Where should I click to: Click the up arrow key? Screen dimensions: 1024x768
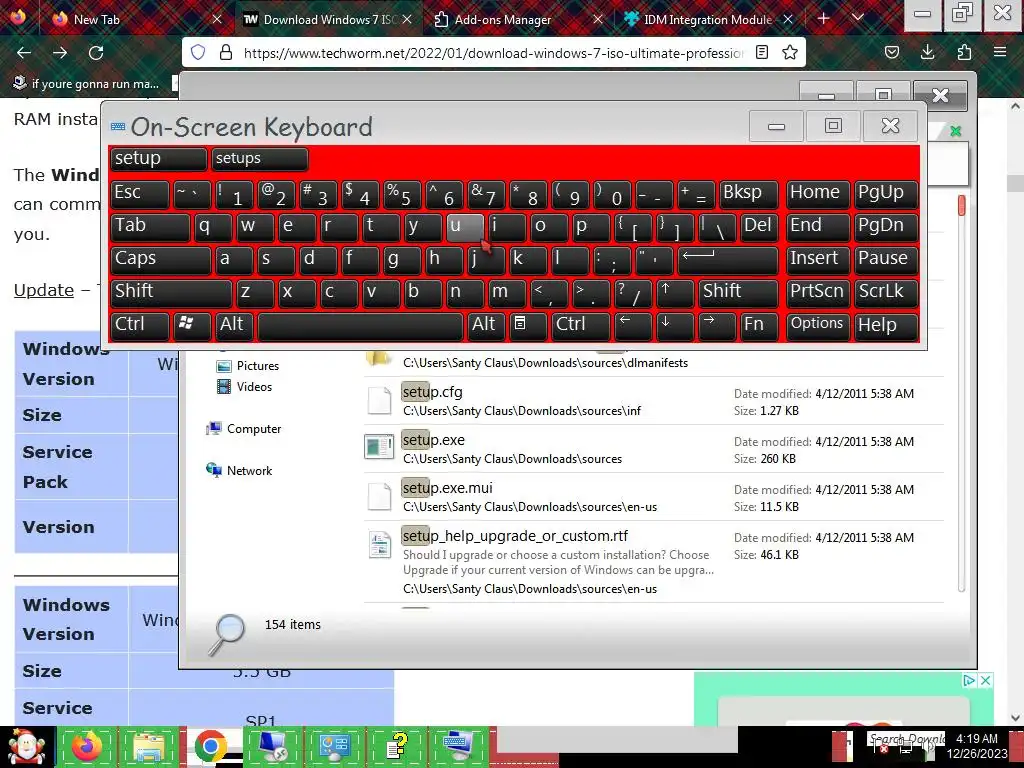[x=675, y=292]
